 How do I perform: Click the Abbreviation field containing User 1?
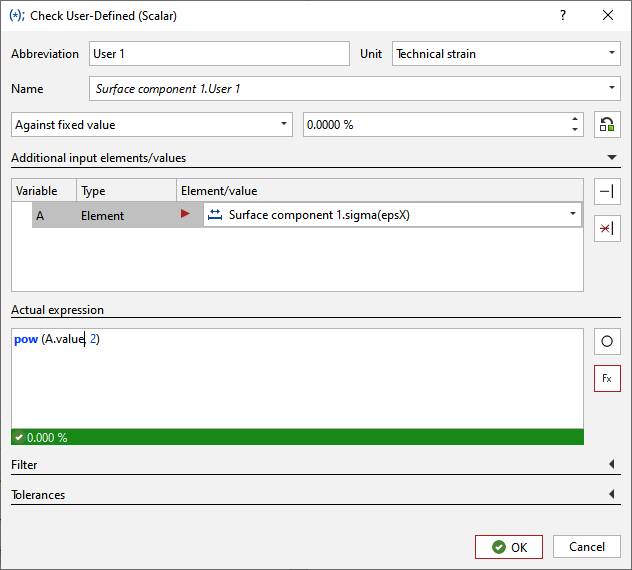click(x=218, y=54)
